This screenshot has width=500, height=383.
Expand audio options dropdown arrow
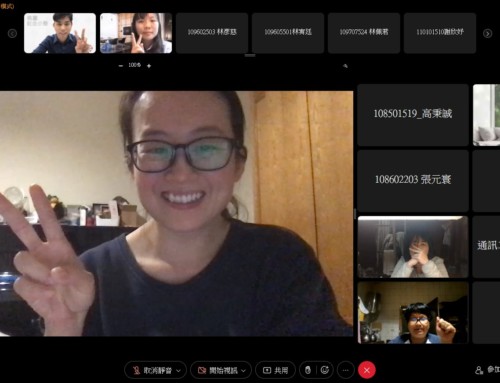click(179, 370)
